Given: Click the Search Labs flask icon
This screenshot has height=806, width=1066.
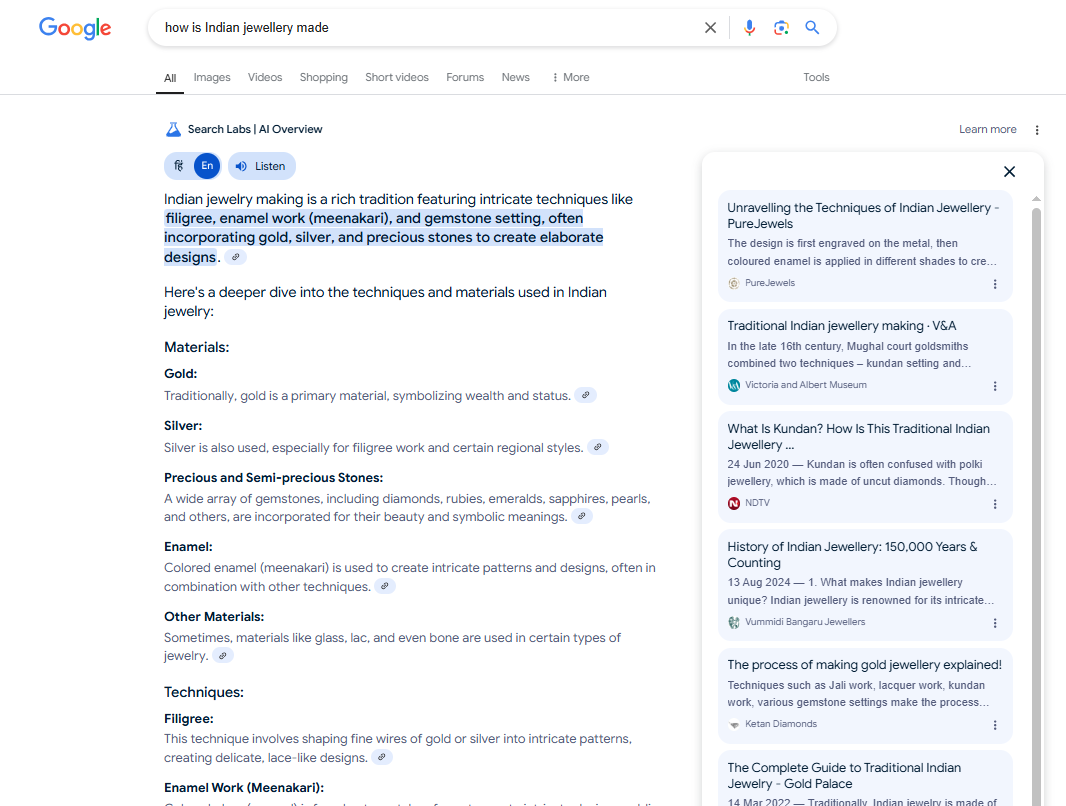Looking at the screenshot, I should pyautogui.click(x=173, y=129).
